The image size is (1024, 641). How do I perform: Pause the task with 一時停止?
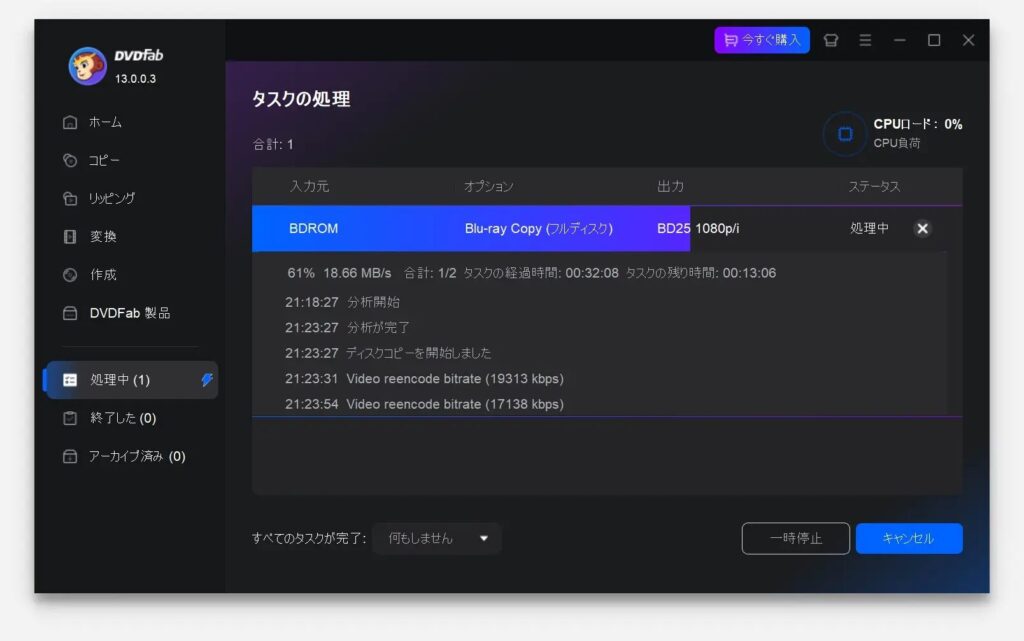[795, 538]
